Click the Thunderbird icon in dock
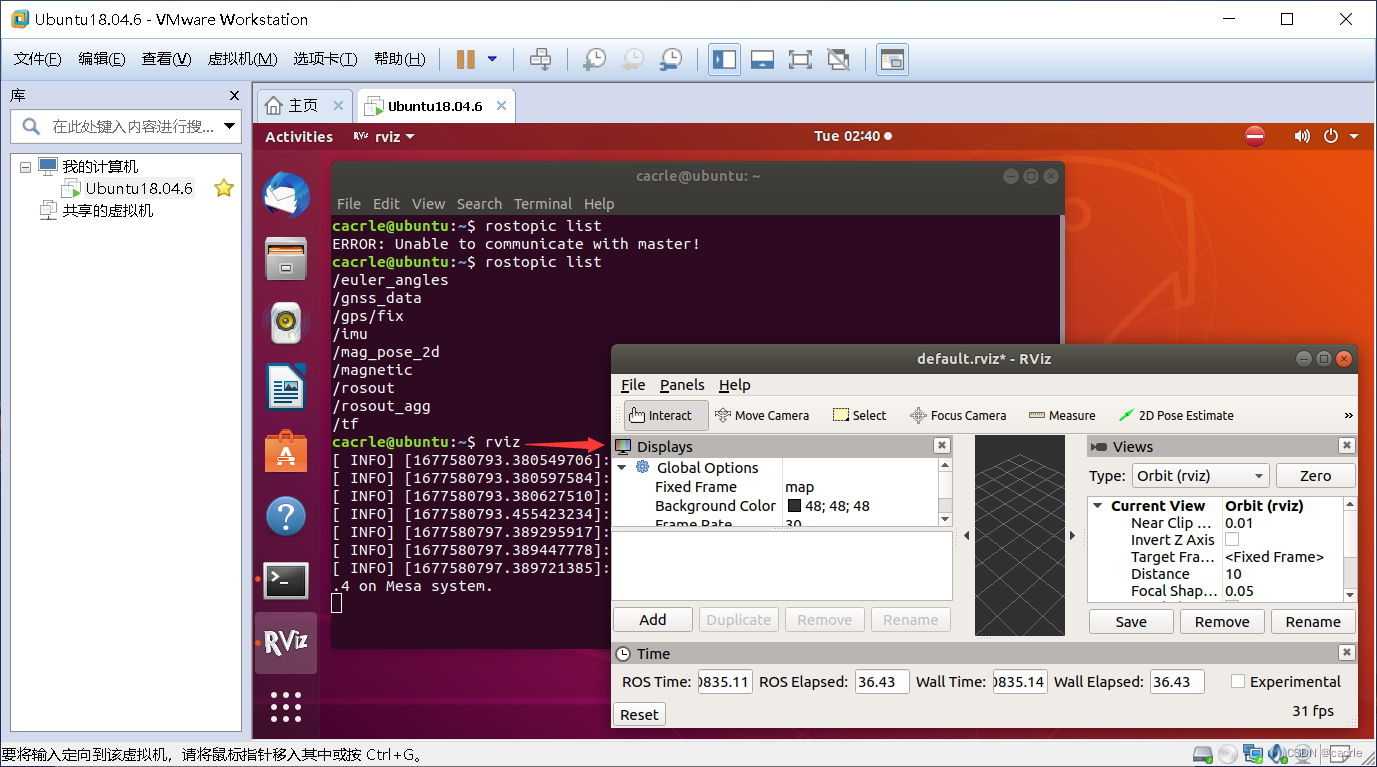Screen dimensions: 1377x767 286,194
